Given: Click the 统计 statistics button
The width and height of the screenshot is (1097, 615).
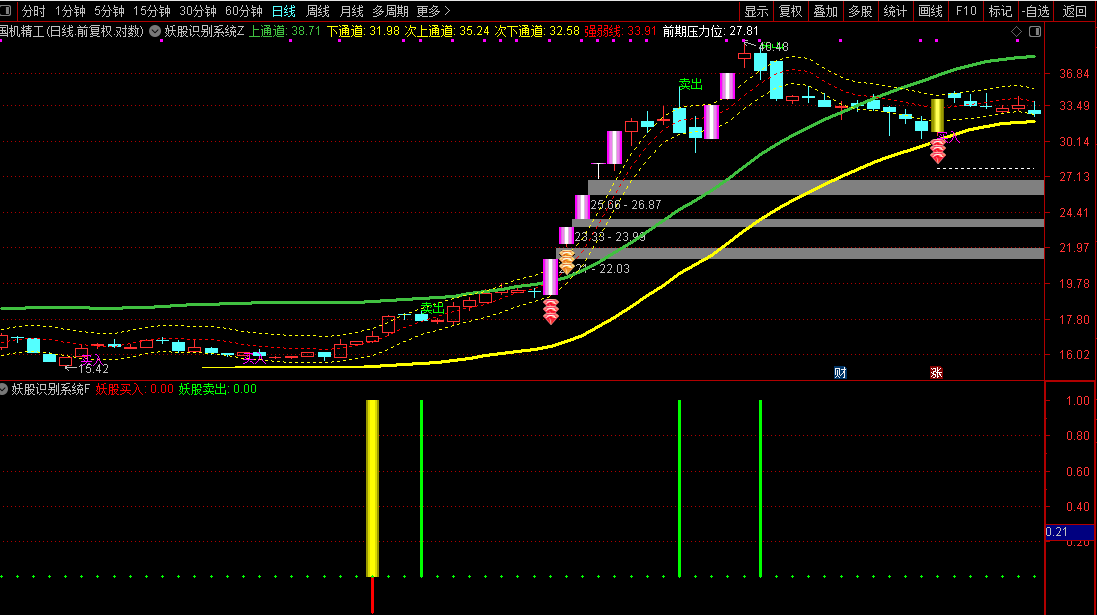Looking at the screenshot, I should click(896, 11).
